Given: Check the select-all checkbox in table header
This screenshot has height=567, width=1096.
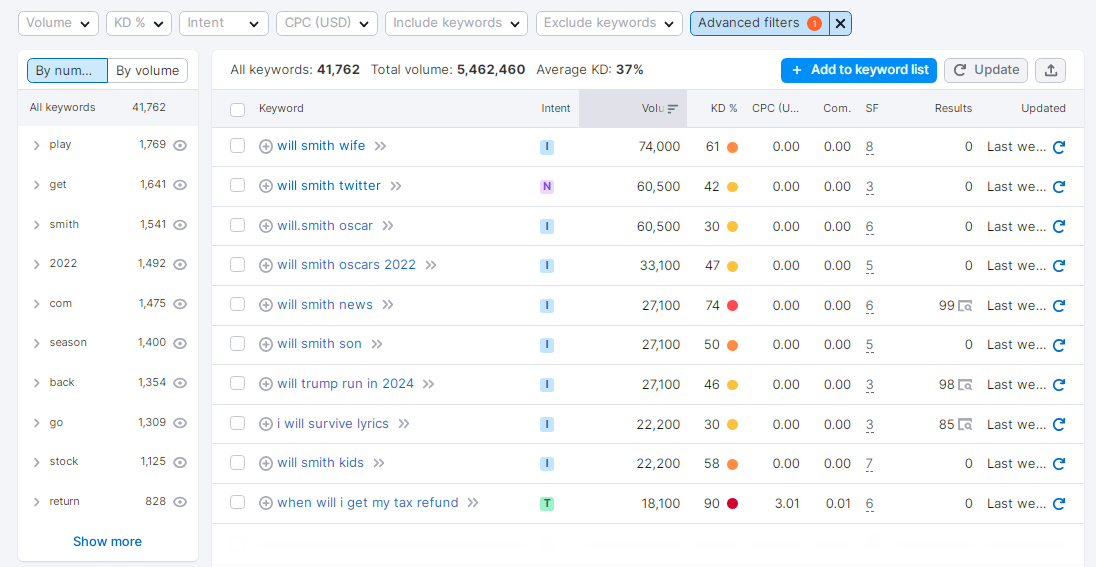Looking at the screenshot, I should 238,109.
